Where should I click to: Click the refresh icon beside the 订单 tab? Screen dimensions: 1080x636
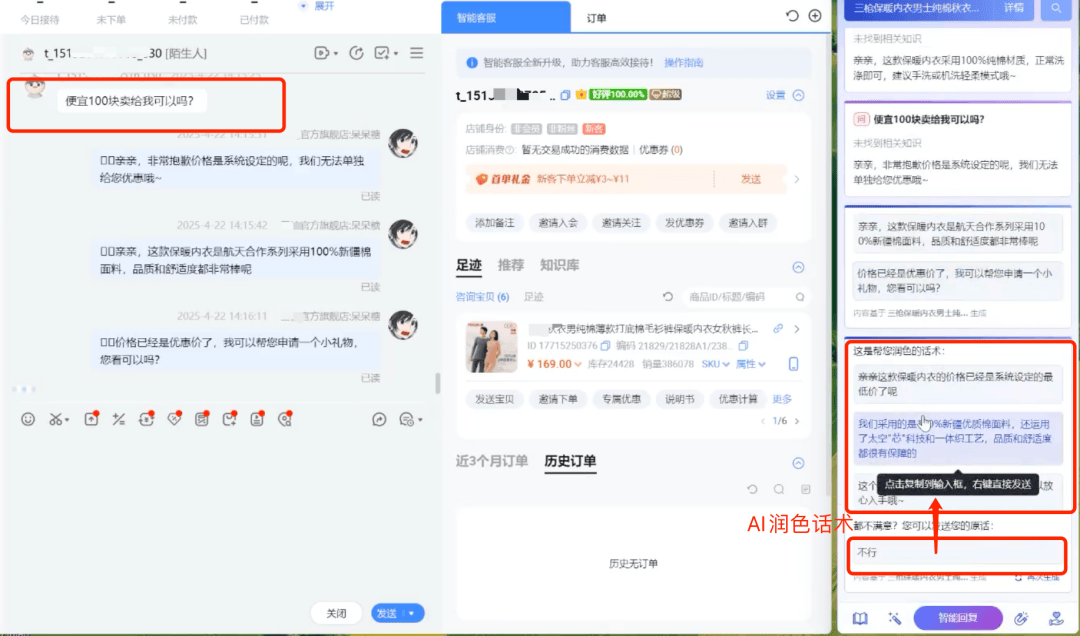tap(792, 16)
